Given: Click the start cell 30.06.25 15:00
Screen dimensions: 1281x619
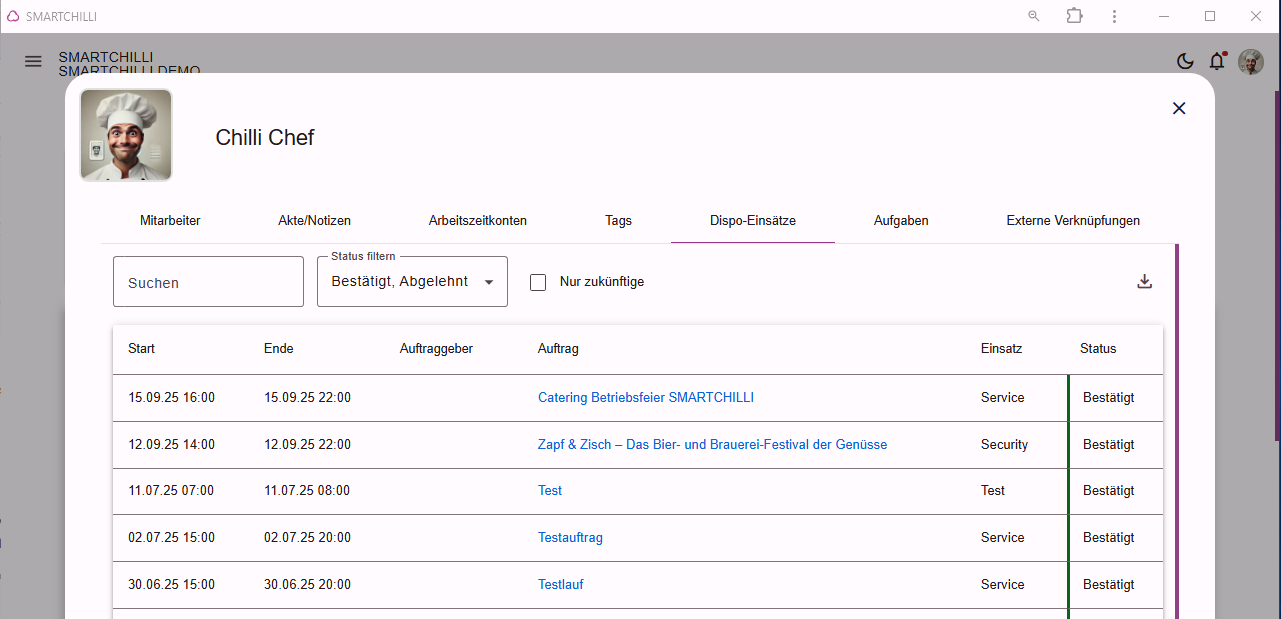Looking at the screenshot, I should click(x=171, y=584).
